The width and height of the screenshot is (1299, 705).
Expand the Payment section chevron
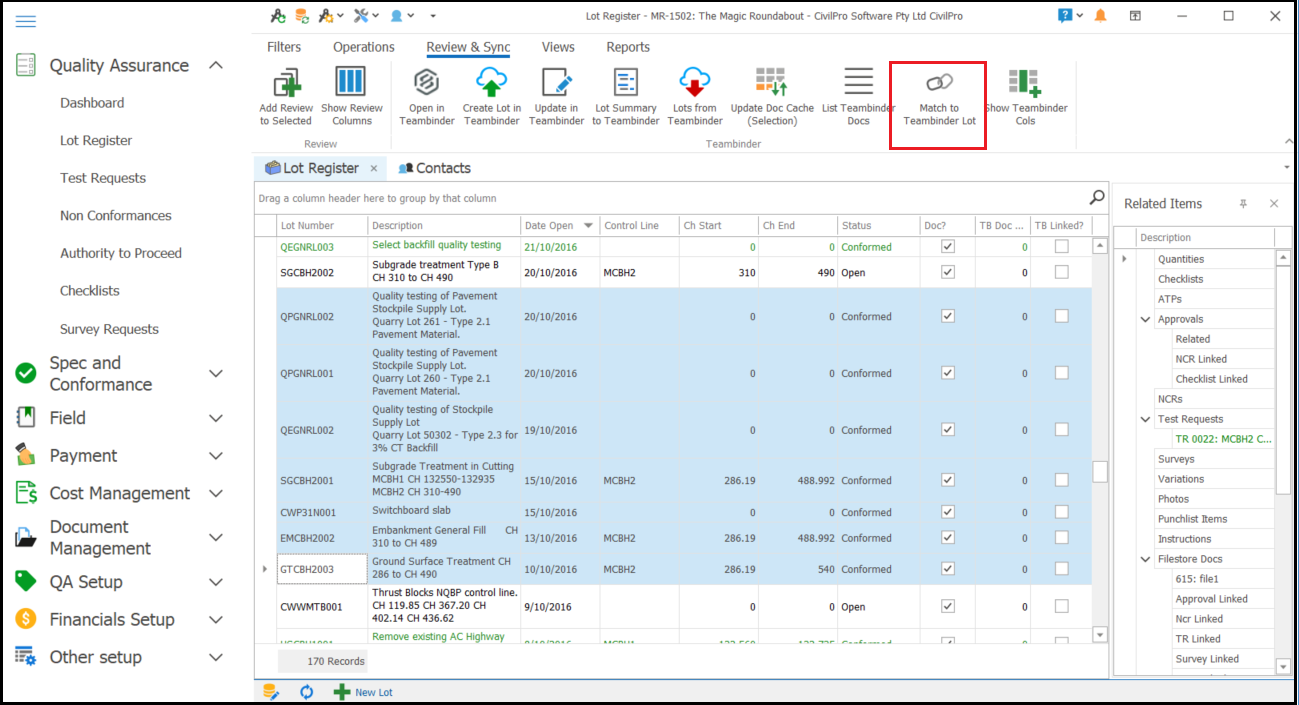tap(215, 456)
